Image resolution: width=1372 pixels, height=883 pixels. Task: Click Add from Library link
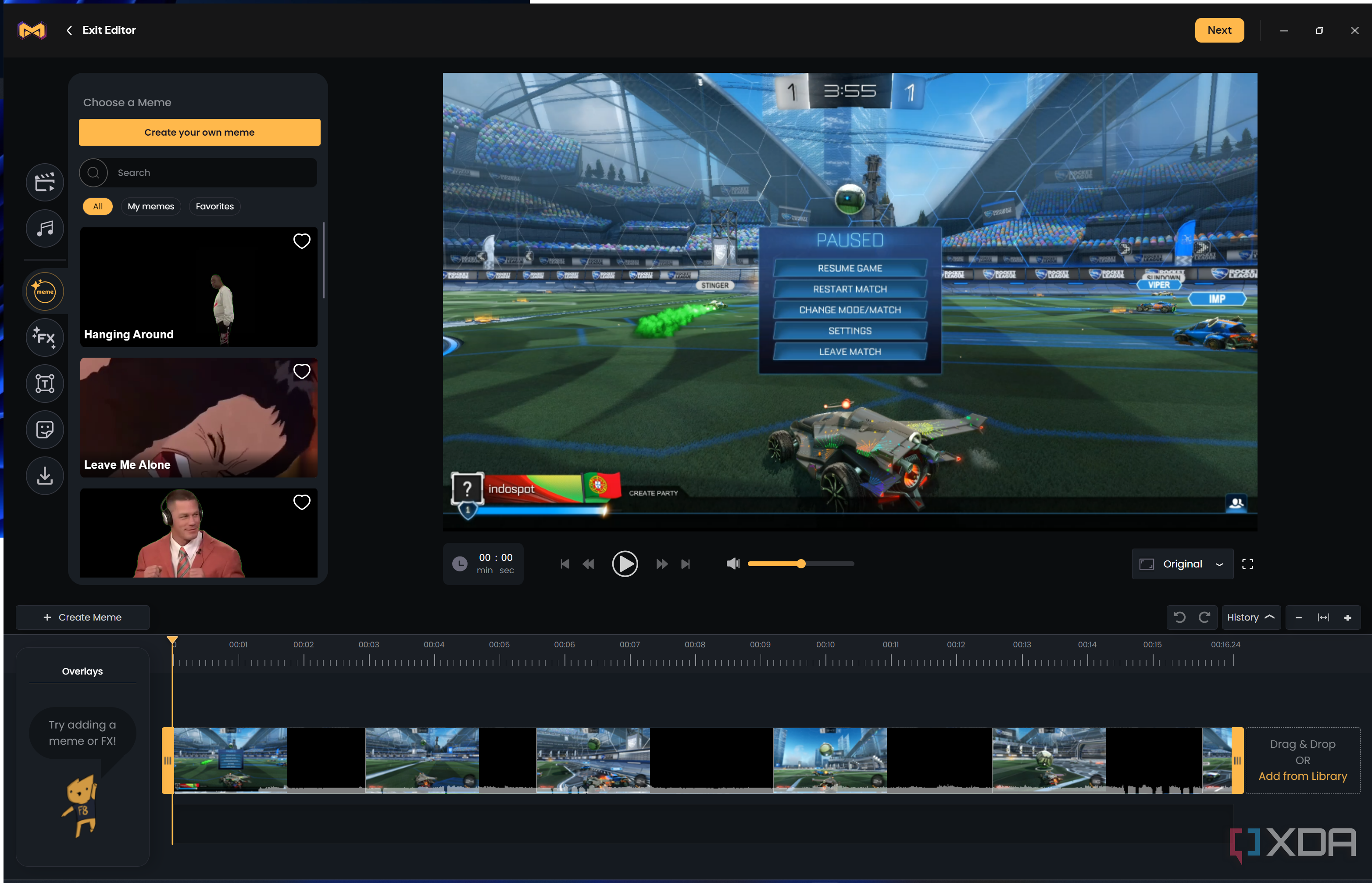pyautogui.click(x=1303, y=776)
